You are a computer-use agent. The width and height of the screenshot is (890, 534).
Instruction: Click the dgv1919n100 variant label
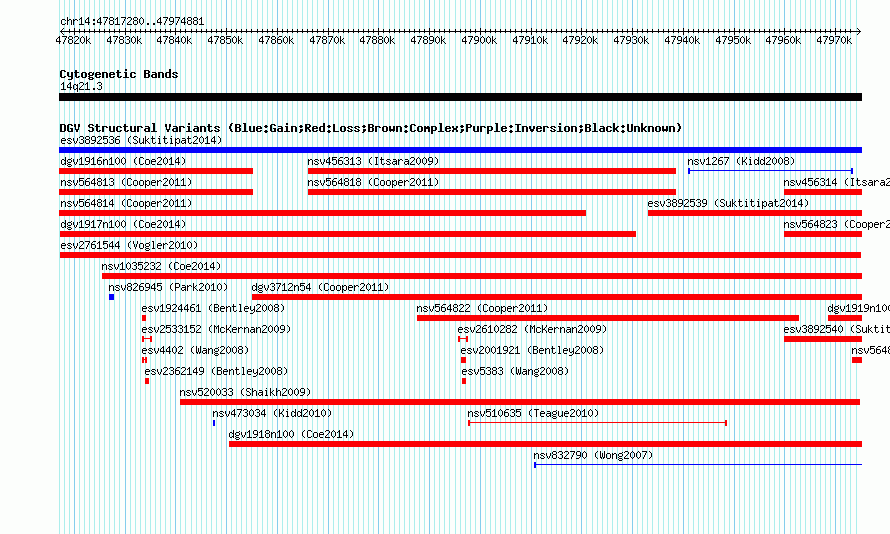[x=858, y=308]
